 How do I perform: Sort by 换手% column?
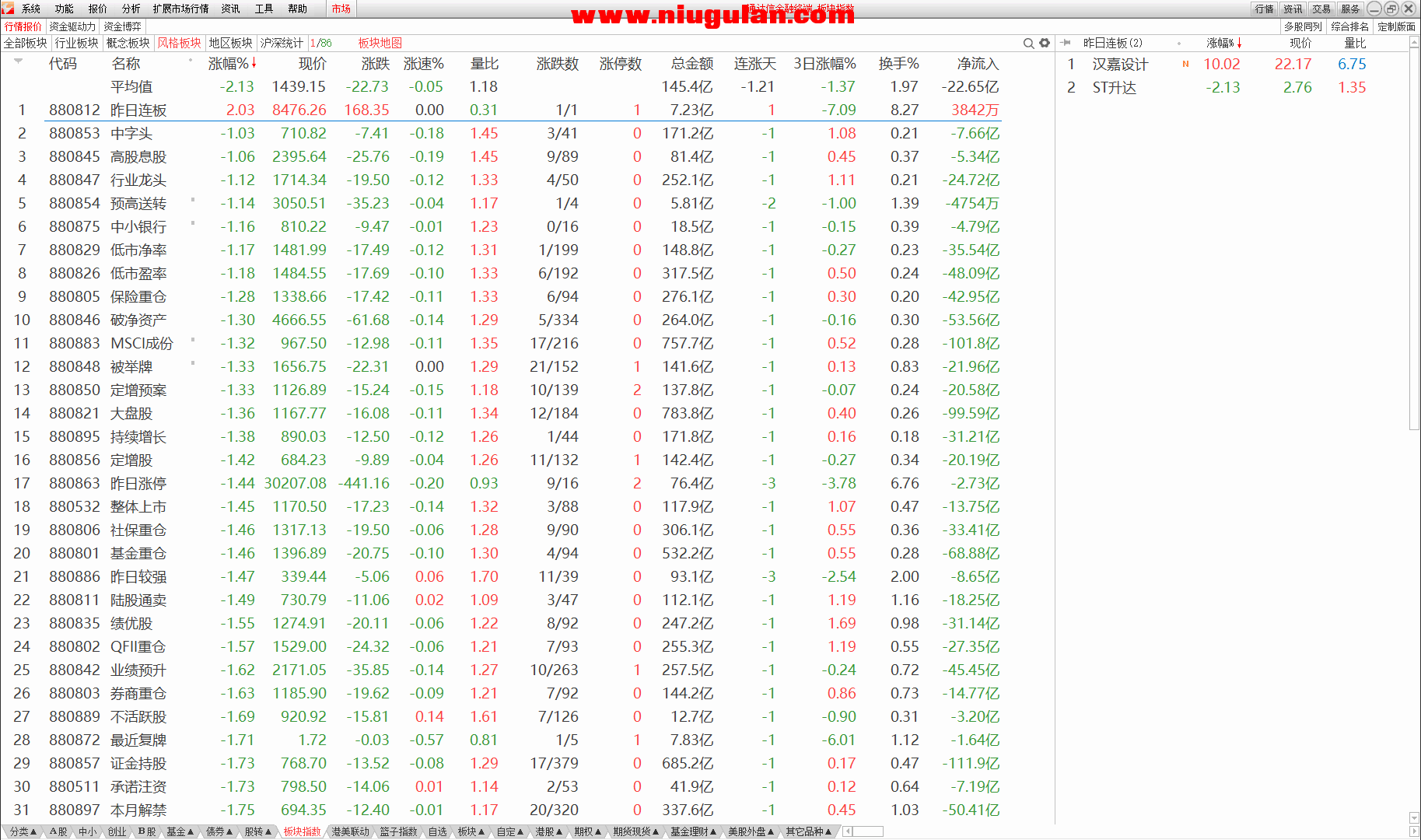pos(898,64)
